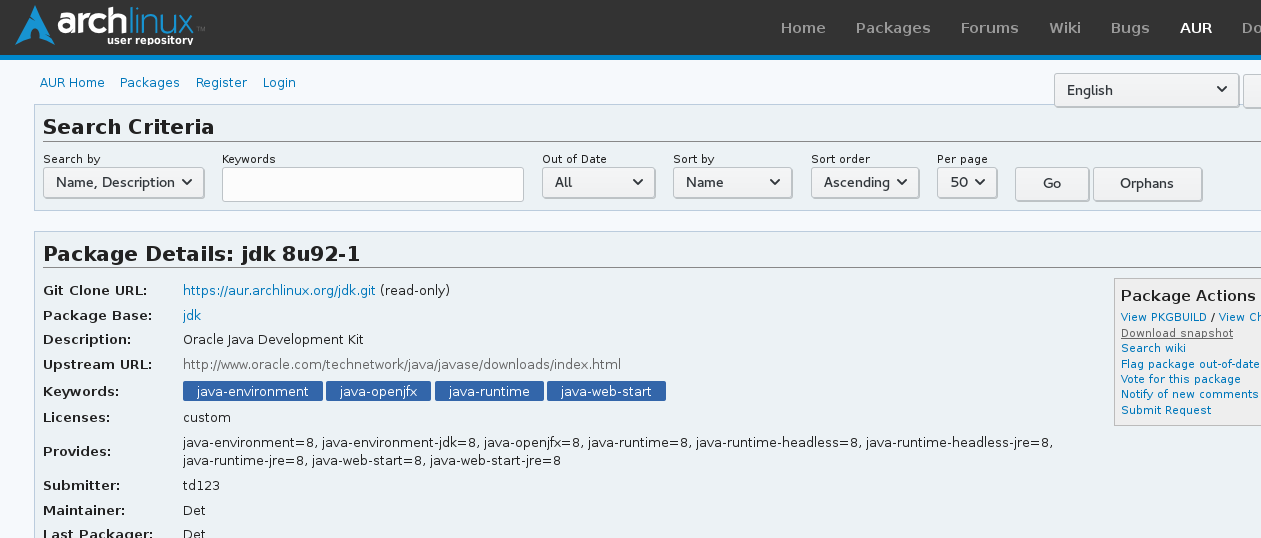Expand the English language dropdown
Image resolution: width=1261 pixels, height=538 pixels.
point(1146,90)
